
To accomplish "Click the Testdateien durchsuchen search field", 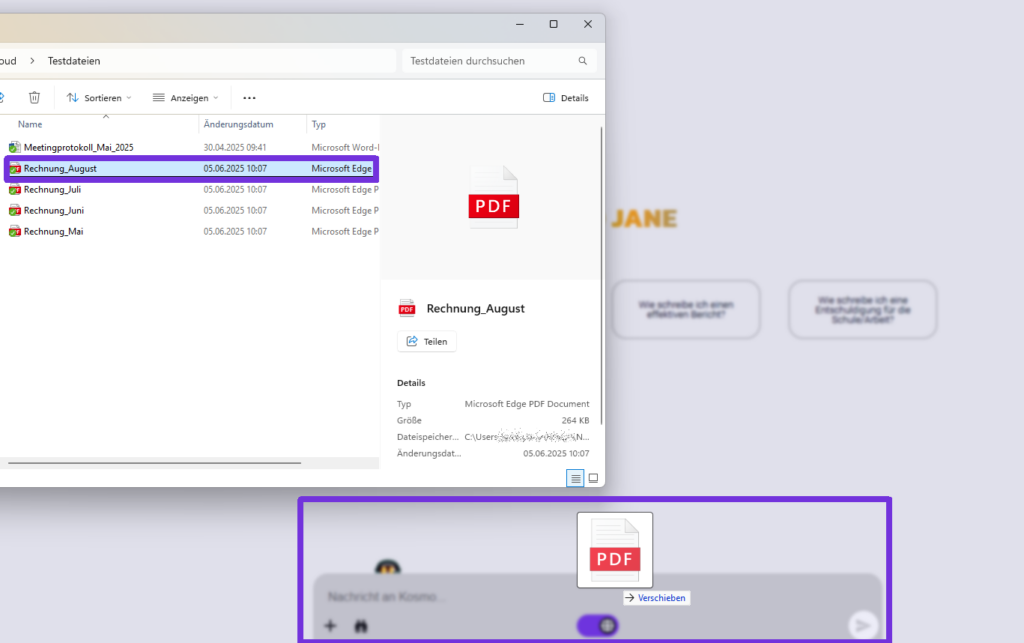I will pos(488,61).
